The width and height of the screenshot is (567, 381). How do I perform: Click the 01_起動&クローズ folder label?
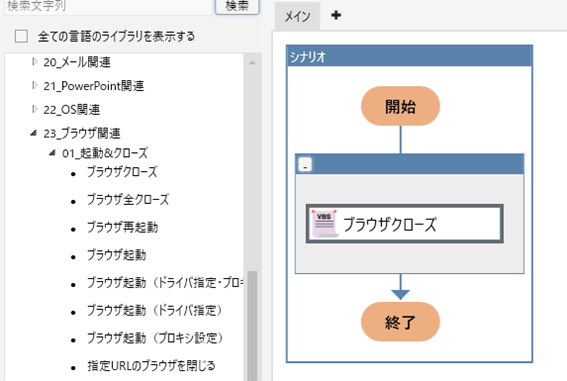coord(105,153)
